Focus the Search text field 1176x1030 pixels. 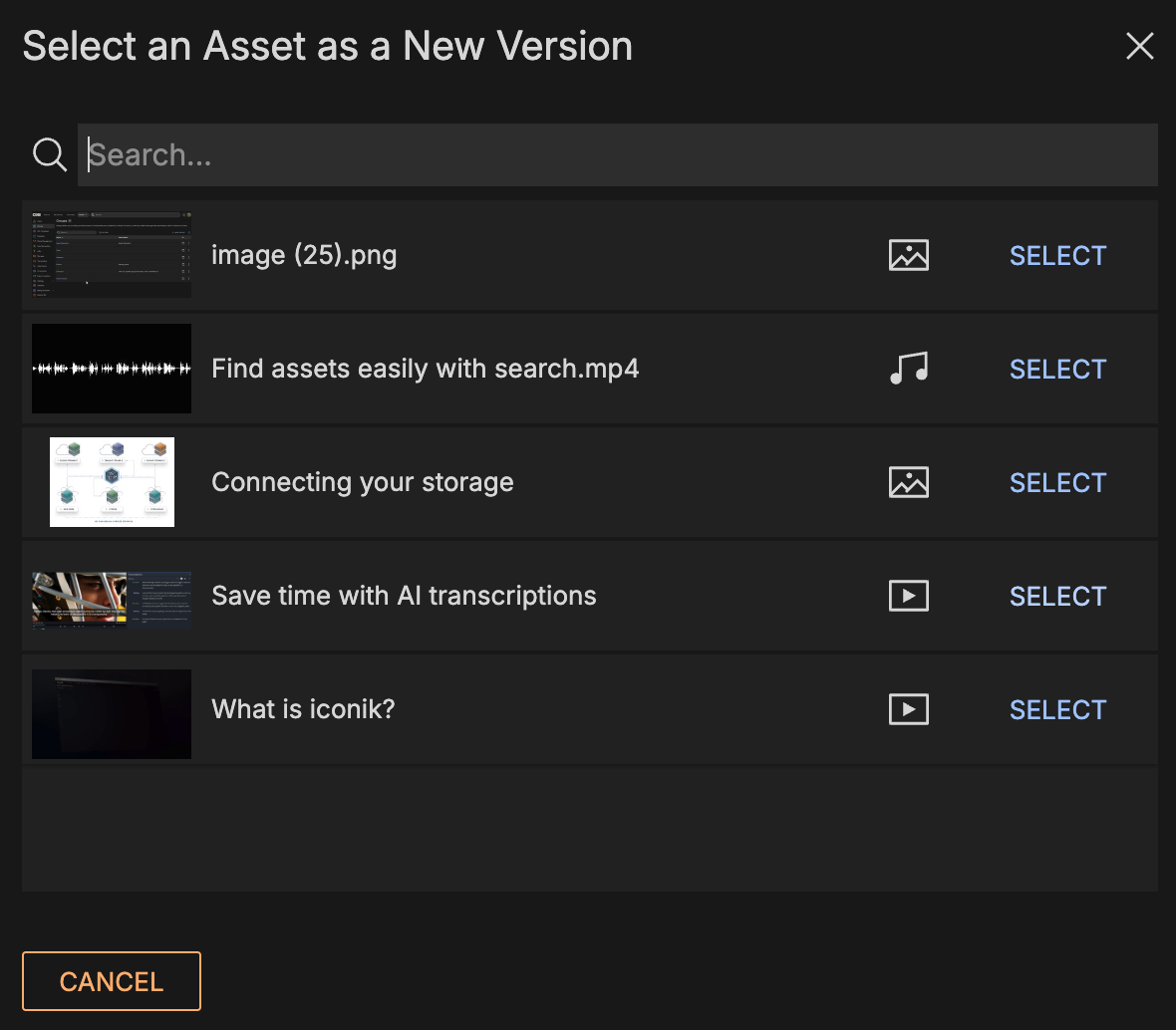(618, 154)
